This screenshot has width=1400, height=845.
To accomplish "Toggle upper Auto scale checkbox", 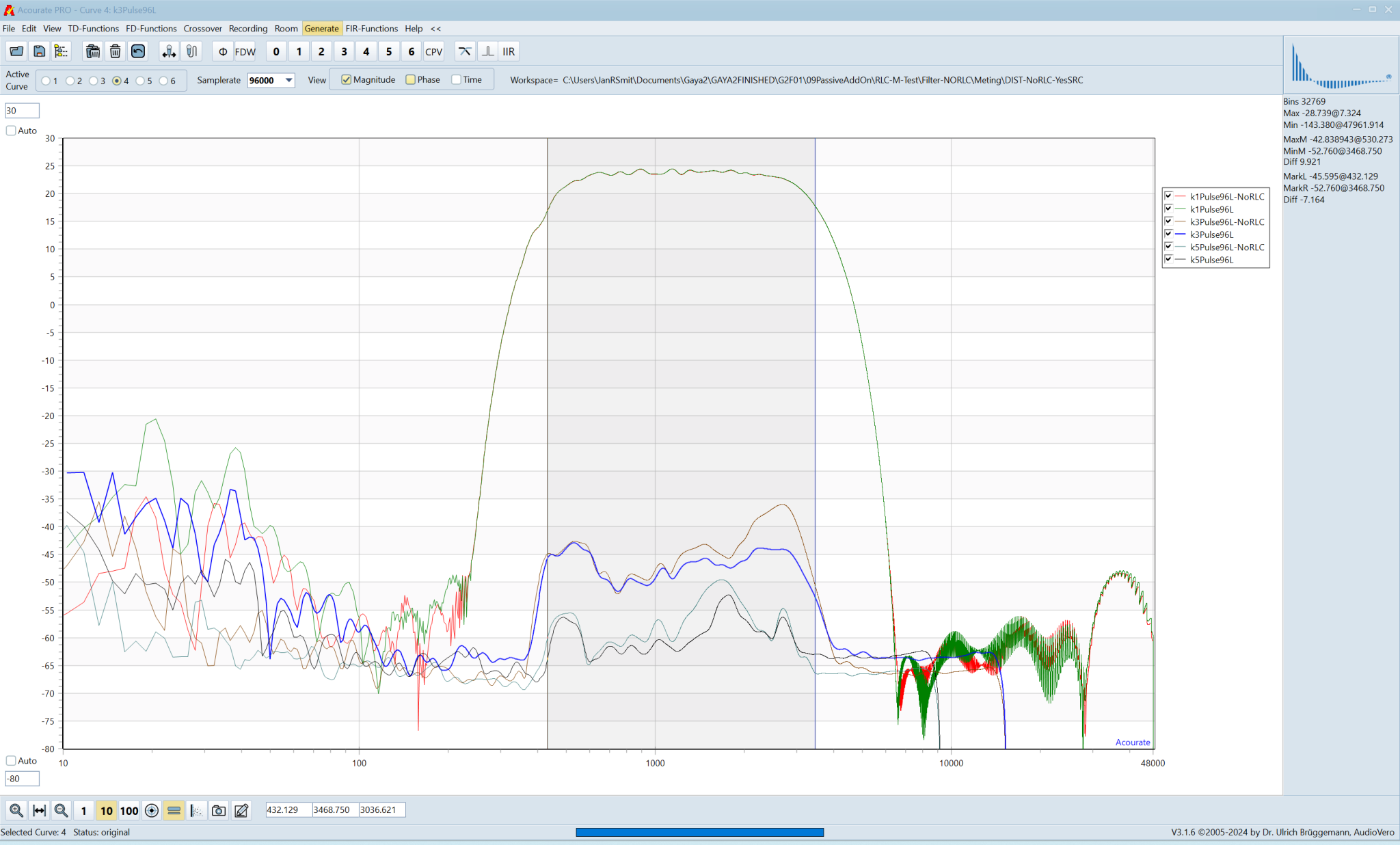I will [x=11, y=131].
